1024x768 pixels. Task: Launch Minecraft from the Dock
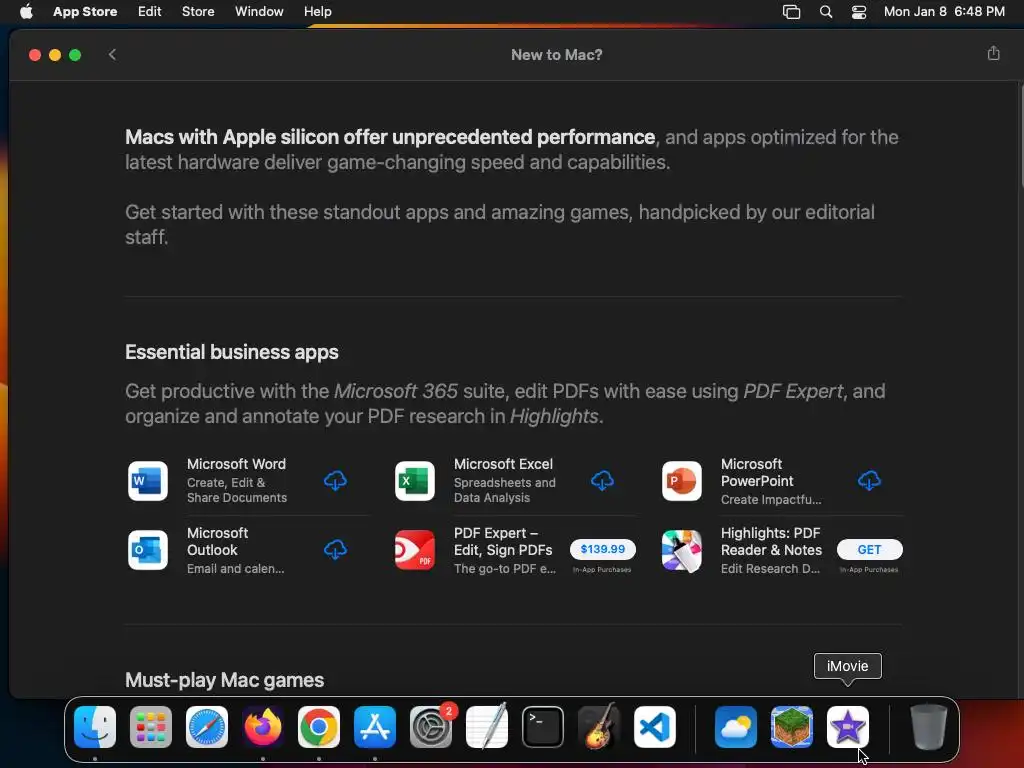(792, 727)
